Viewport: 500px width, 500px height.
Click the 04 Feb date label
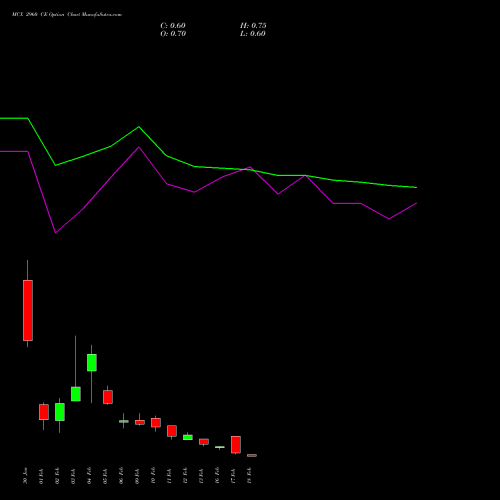point(89,476)
